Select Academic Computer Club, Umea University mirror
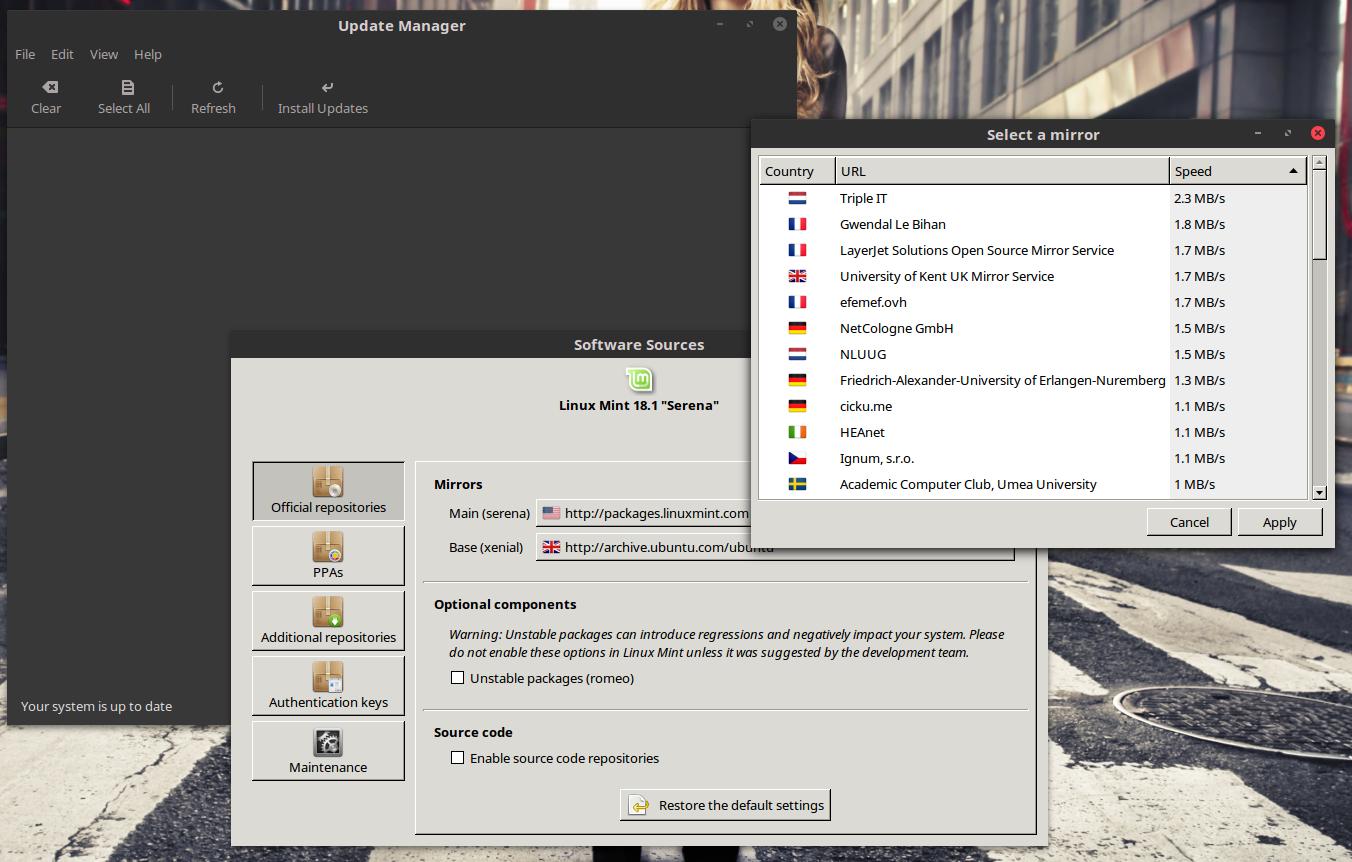1352x862 pixels. coord(1033,484)
